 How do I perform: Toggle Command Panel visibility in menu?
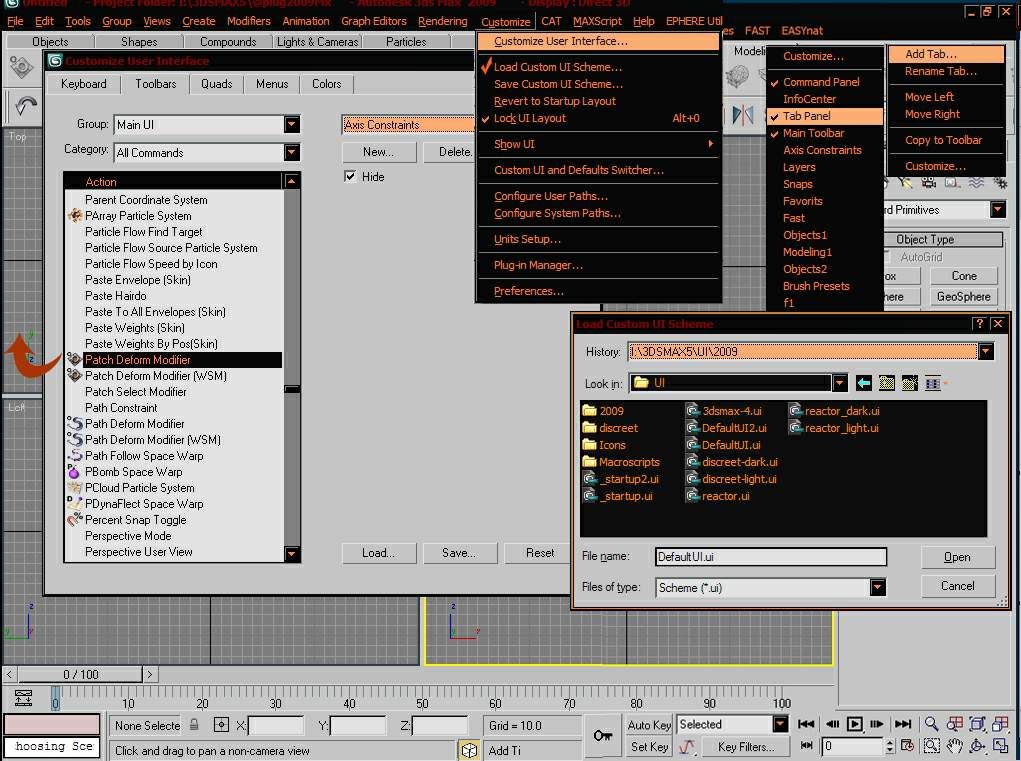824,82
